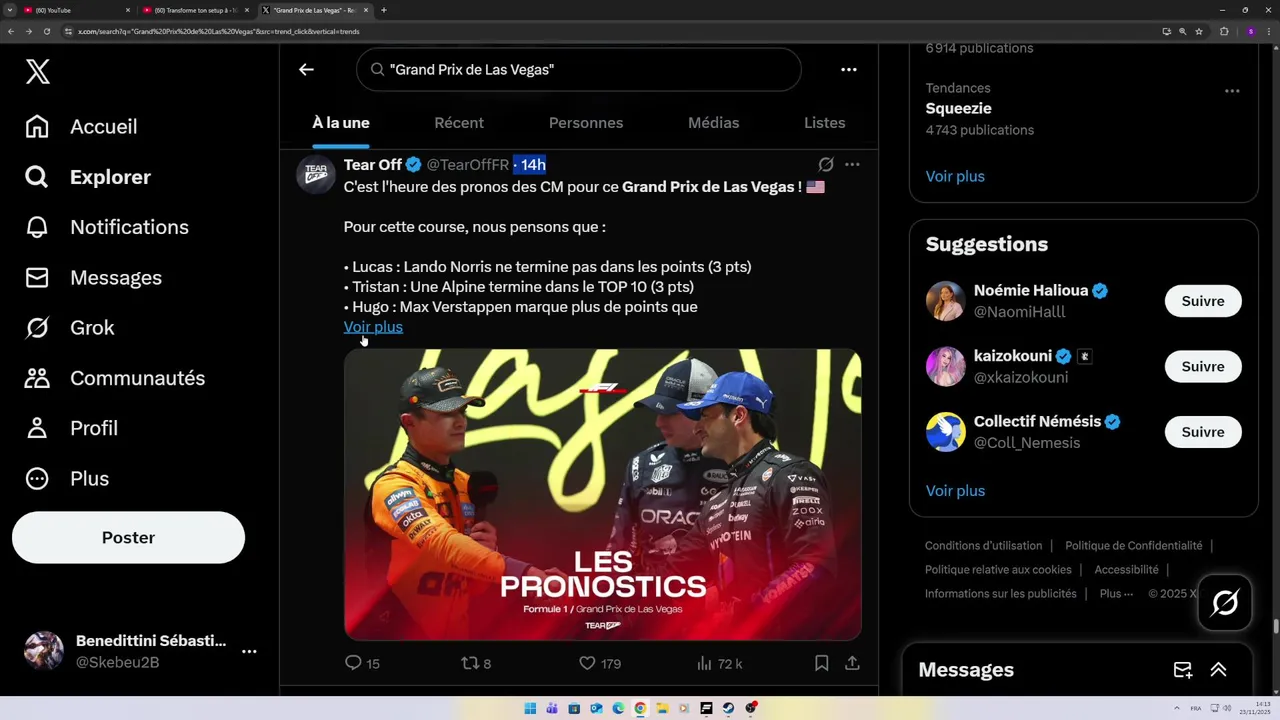This screenshot has height=720, width=1280.
Task: Open new message icon in Messages
Action: tap(1183, 670)
